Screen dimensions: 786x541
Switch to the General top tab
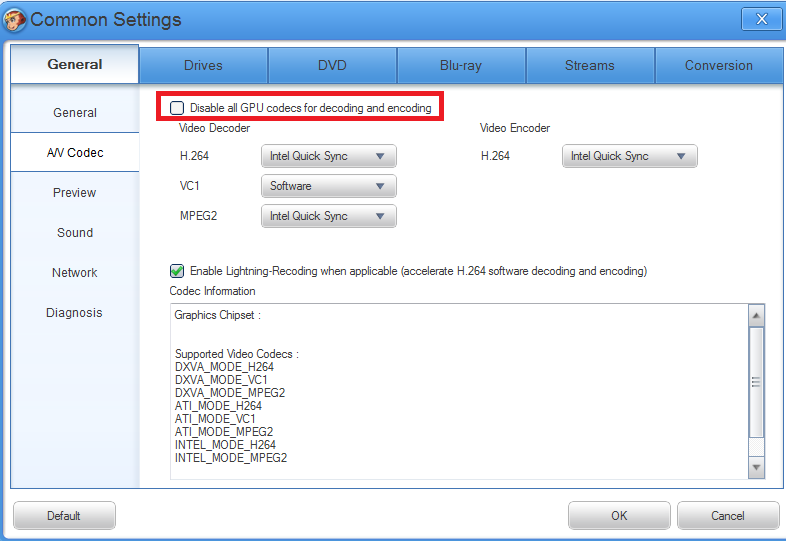(x=75, y=64)
